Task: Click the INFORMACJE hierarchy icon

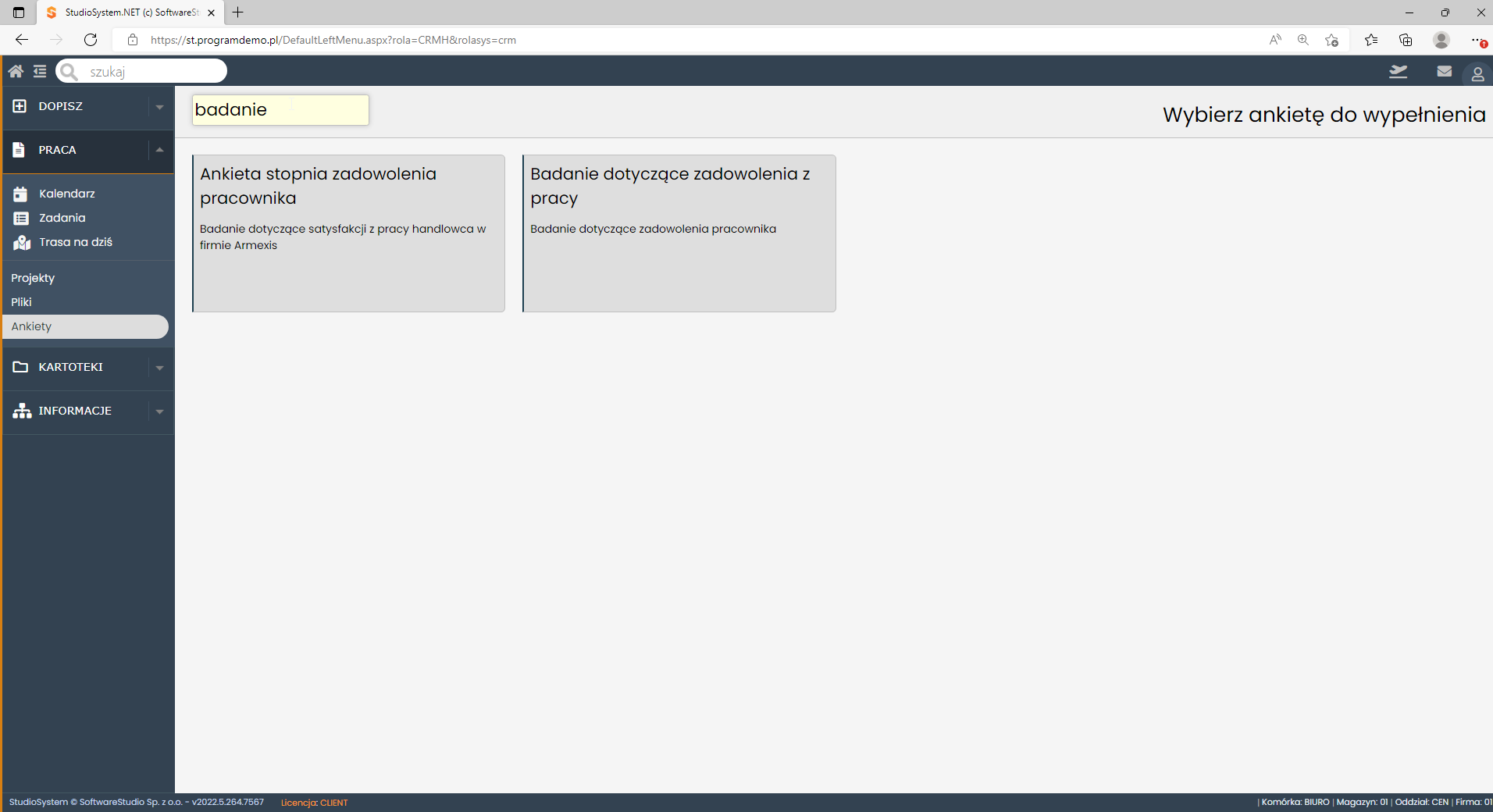Action: click(x=22, y=411)
